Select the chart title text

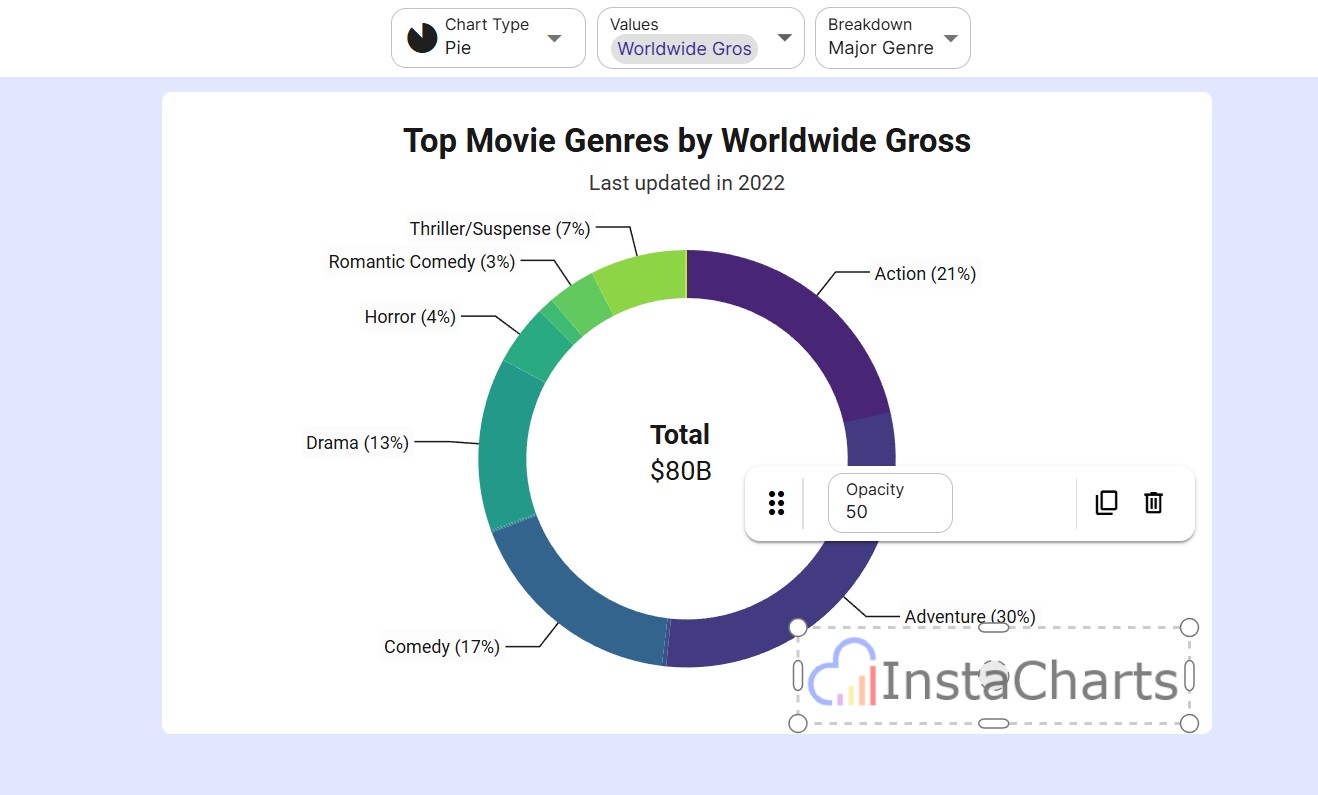click(x=687, y=141)
